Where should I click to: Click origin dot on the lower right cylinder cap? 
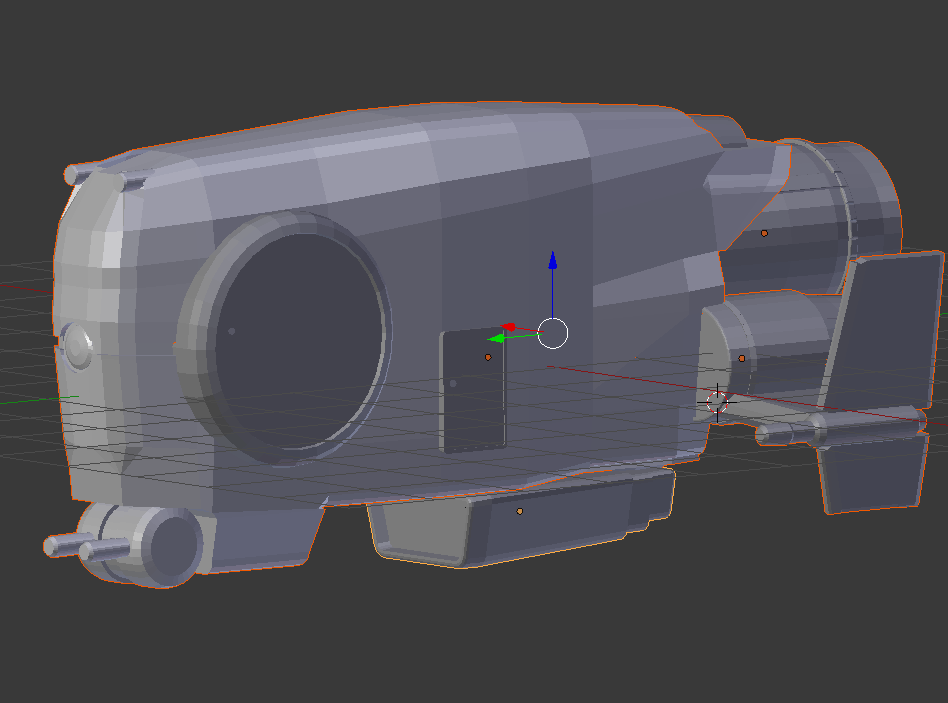[x=742, y=358]
